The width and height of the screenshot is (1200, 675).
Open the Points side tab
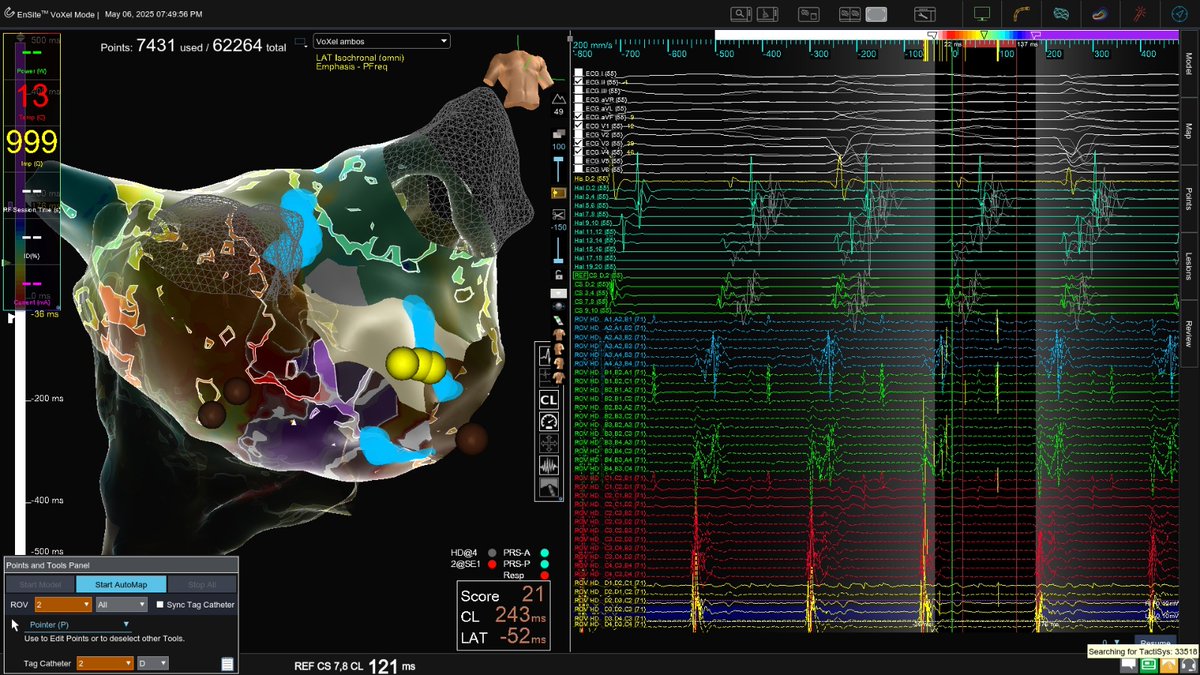(1188, 198)
